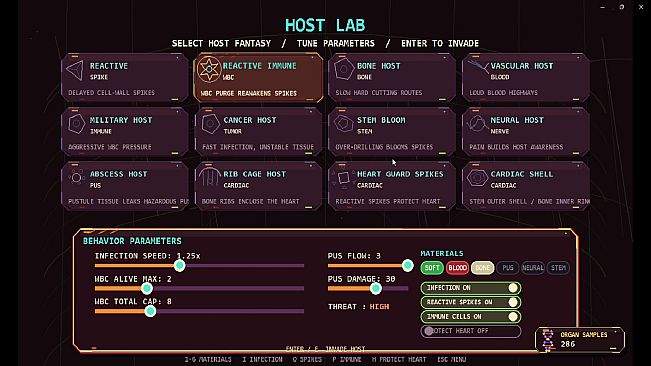
Task: Click 'Fast Infection, Unstable Tissue' description
Action: point(258,147)
